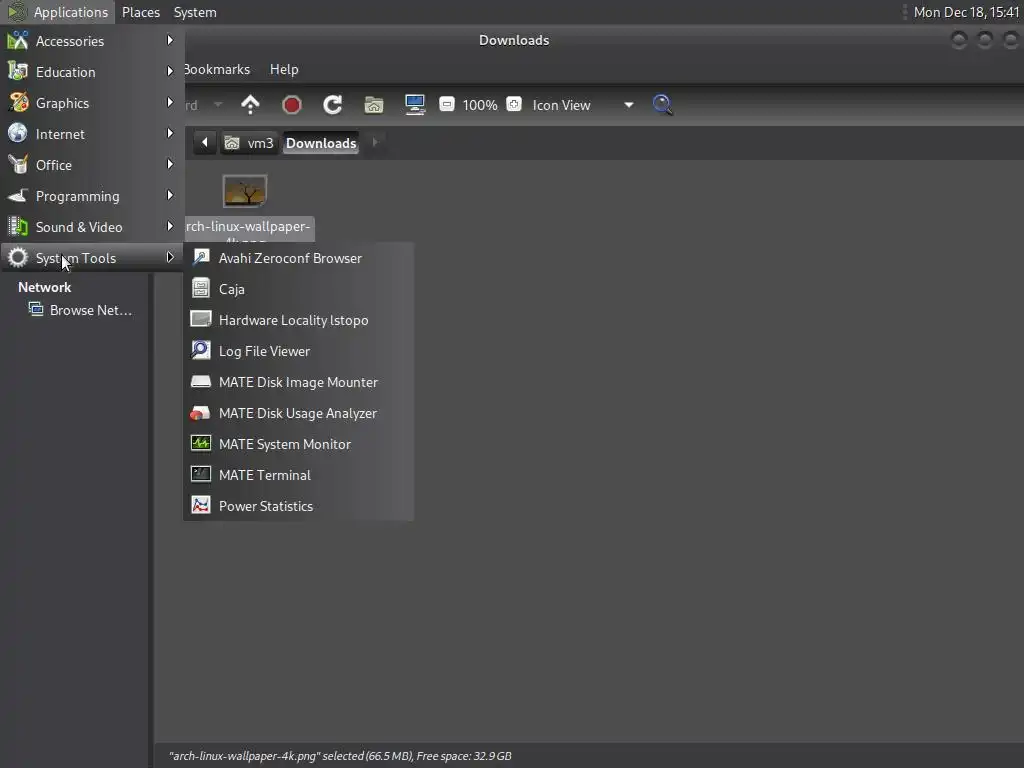This screenshot has width=1024, height=768.
Task: Click MATE Disk Usage Analyzer icon
Action: point(200,412)
